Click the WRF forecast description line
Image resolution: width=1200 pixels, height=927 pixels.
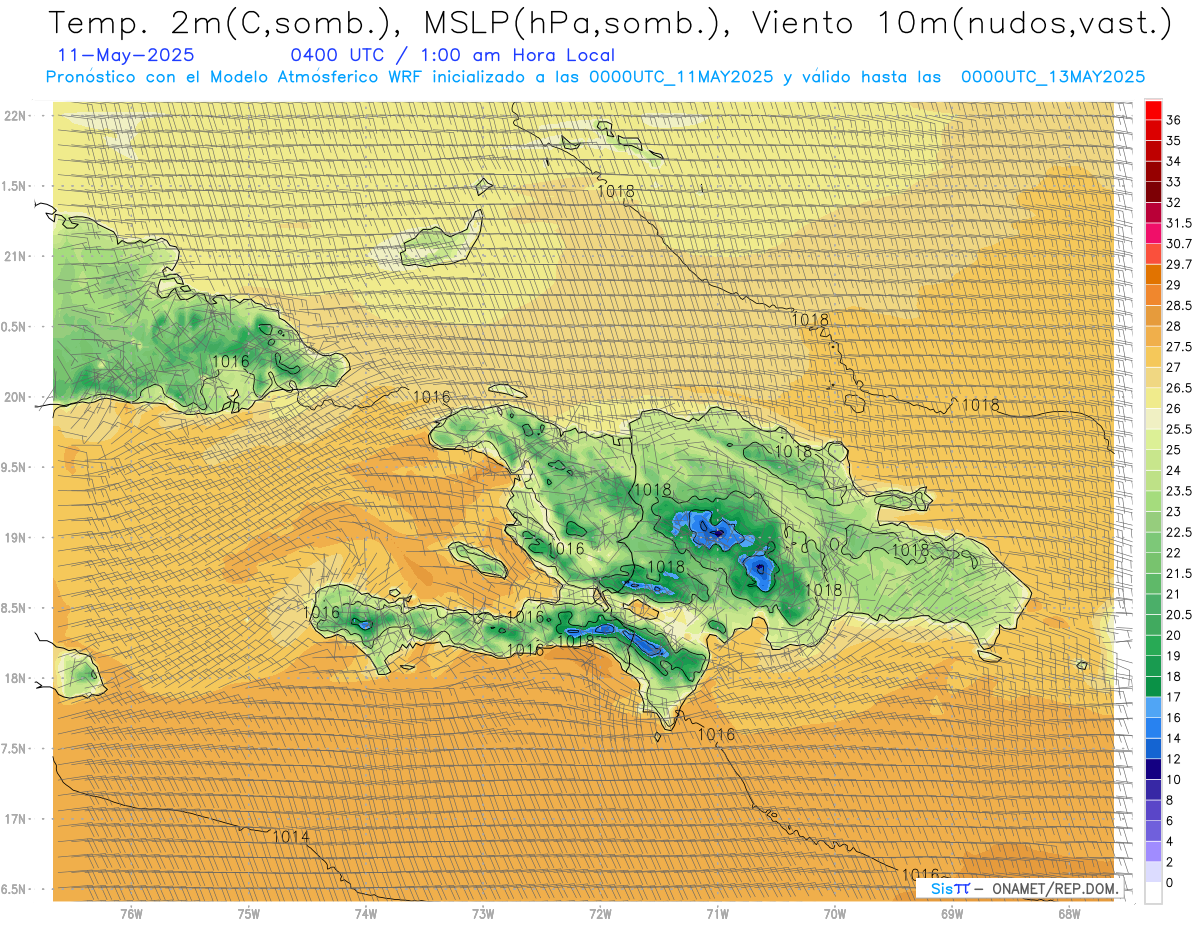[x=595, y=77]
